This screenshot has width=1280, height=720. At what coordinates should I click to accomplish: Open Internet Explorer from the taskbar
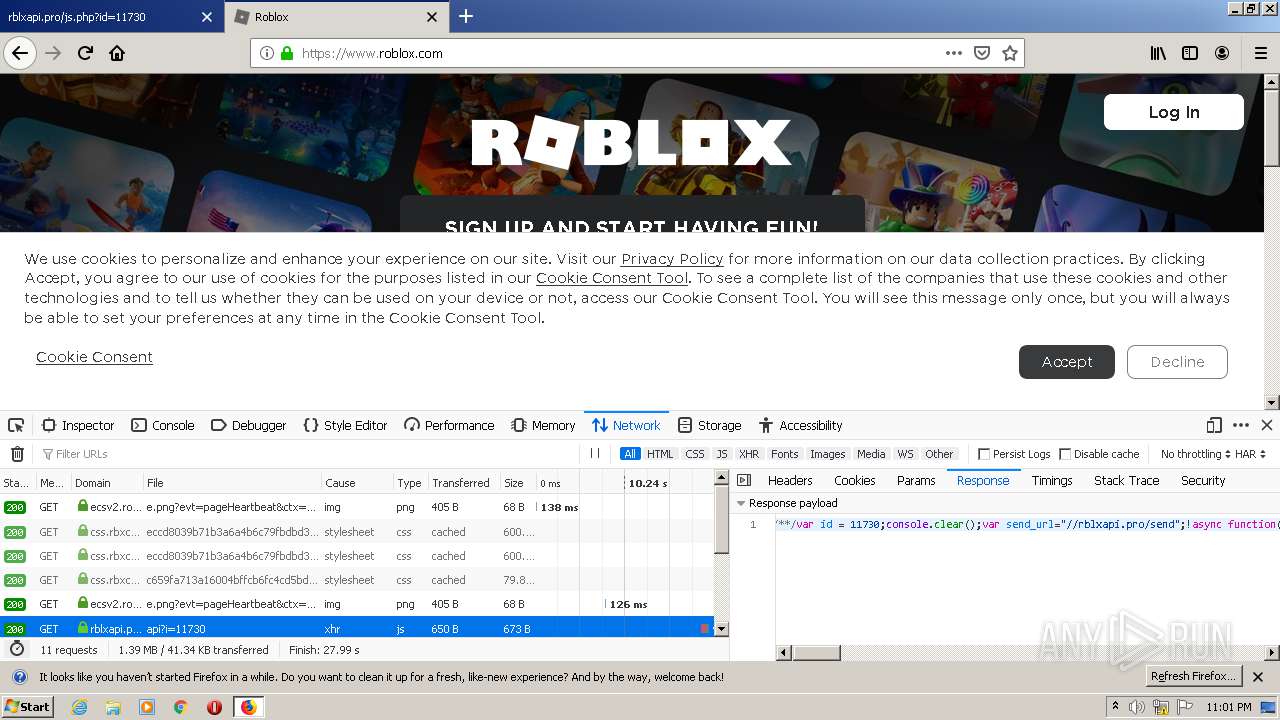[x=79, y=707]
